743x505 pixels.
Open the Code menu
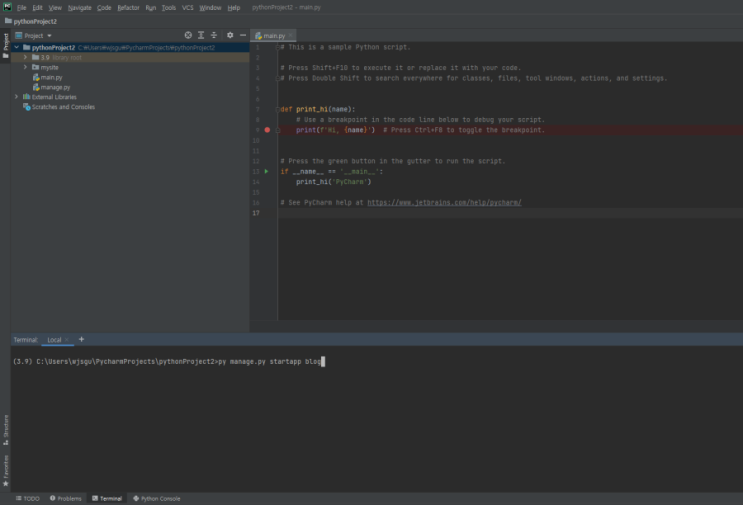point(104,8)
